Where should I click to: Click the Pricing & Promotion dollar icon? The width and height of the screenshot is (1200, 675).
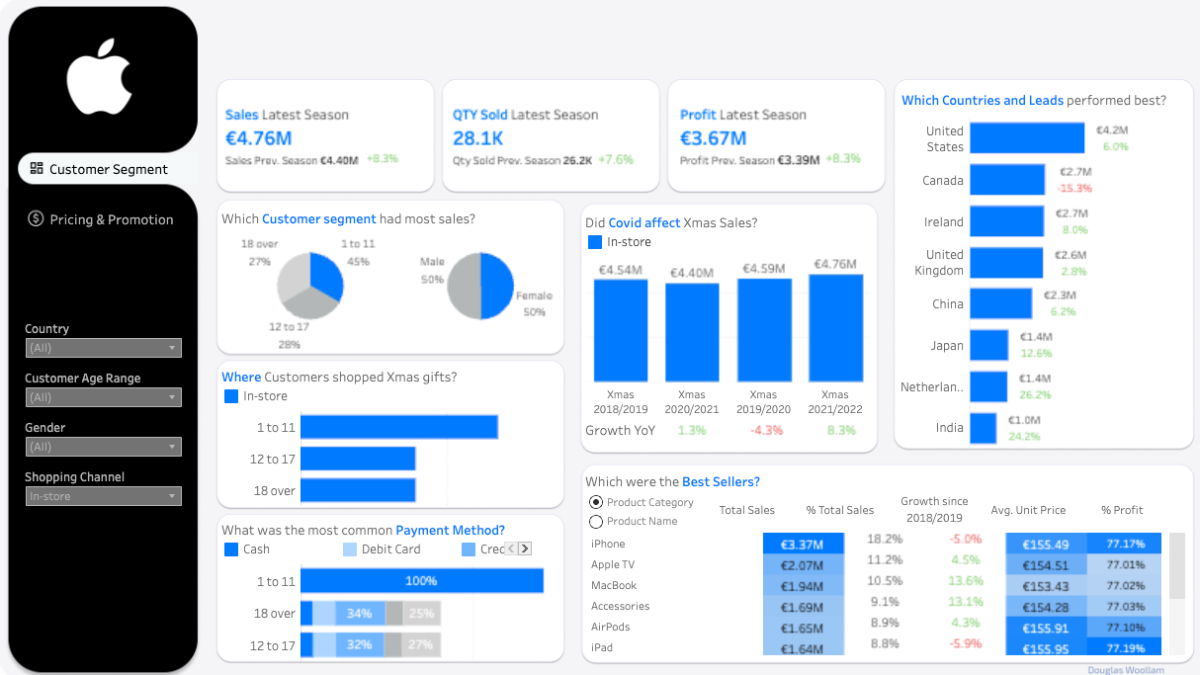(36, 219)
